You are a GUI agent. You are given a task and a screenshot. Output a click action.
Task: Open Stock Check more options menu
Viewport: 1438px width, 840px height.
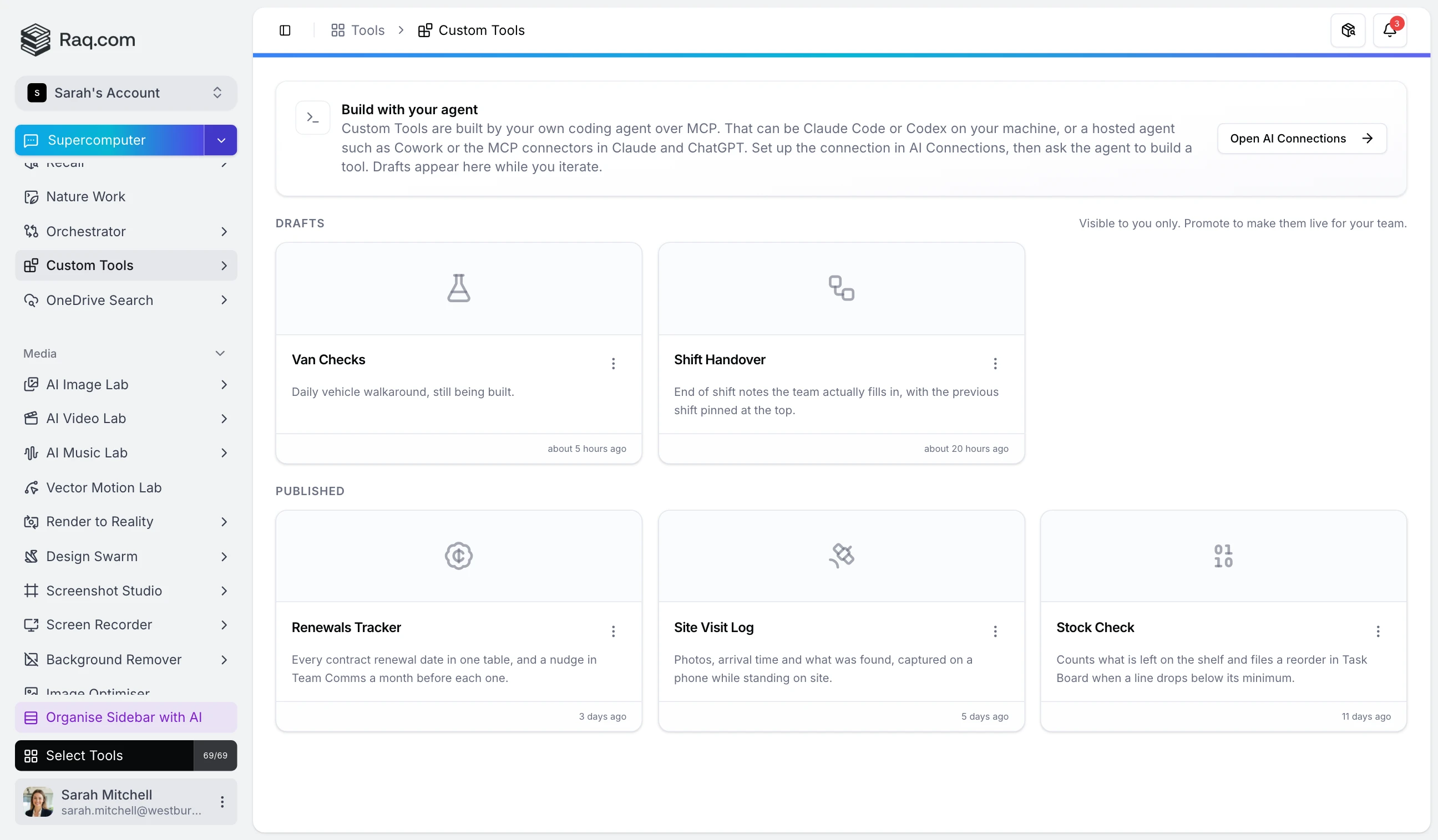(1378, 632)
